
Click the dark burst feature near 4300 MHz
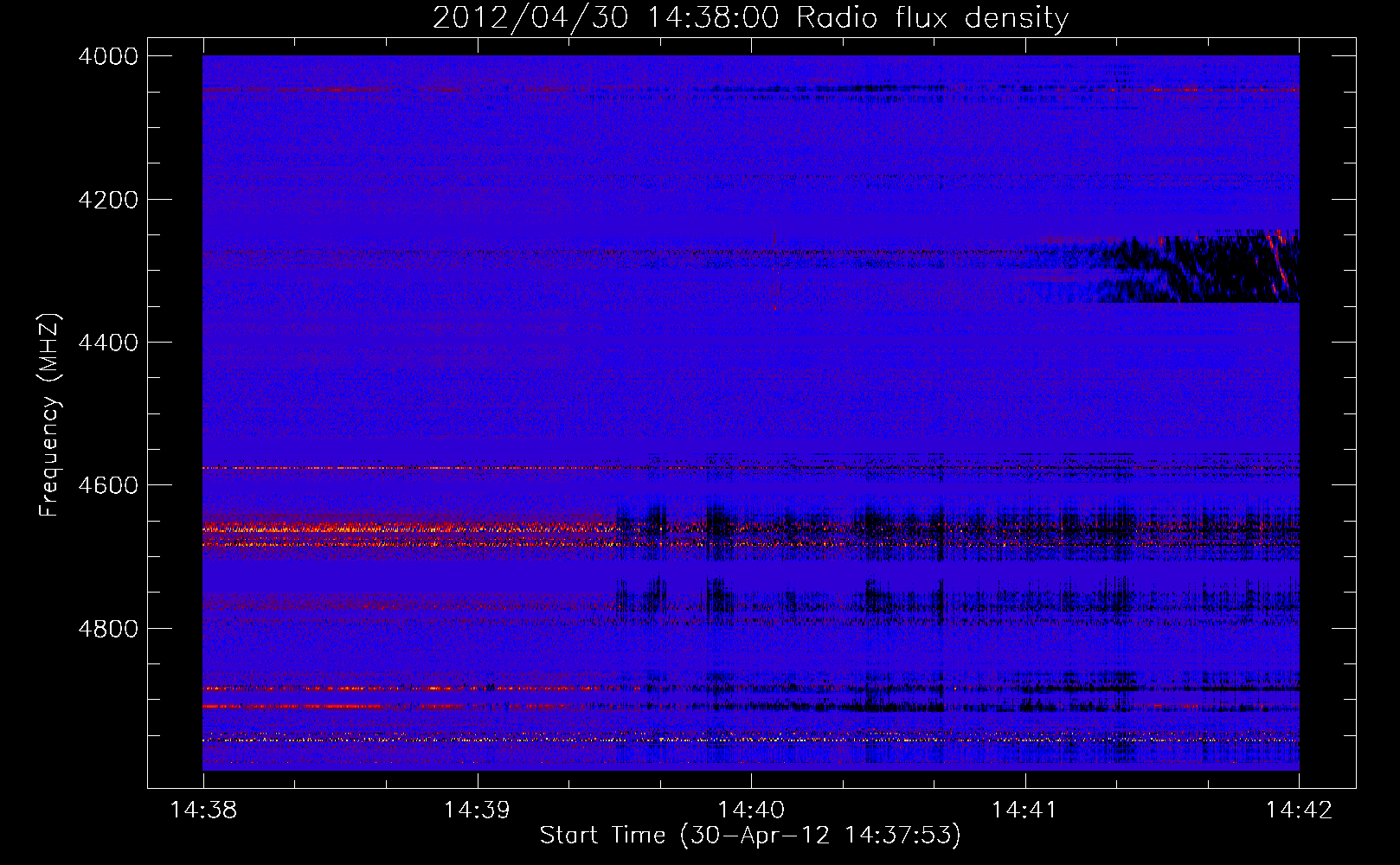point(1198,266)
